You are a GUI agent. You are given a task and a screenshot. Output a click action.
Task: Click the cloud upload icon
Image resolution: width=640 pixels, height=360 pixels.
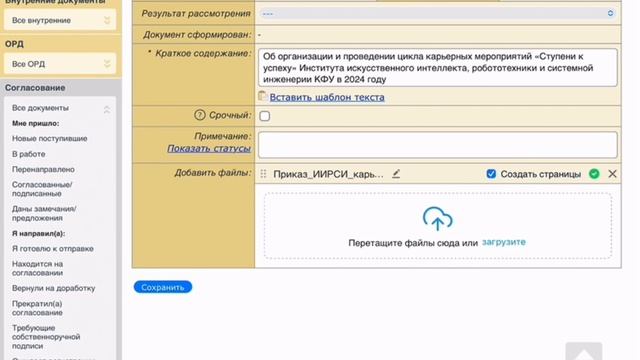click(438, 219)
